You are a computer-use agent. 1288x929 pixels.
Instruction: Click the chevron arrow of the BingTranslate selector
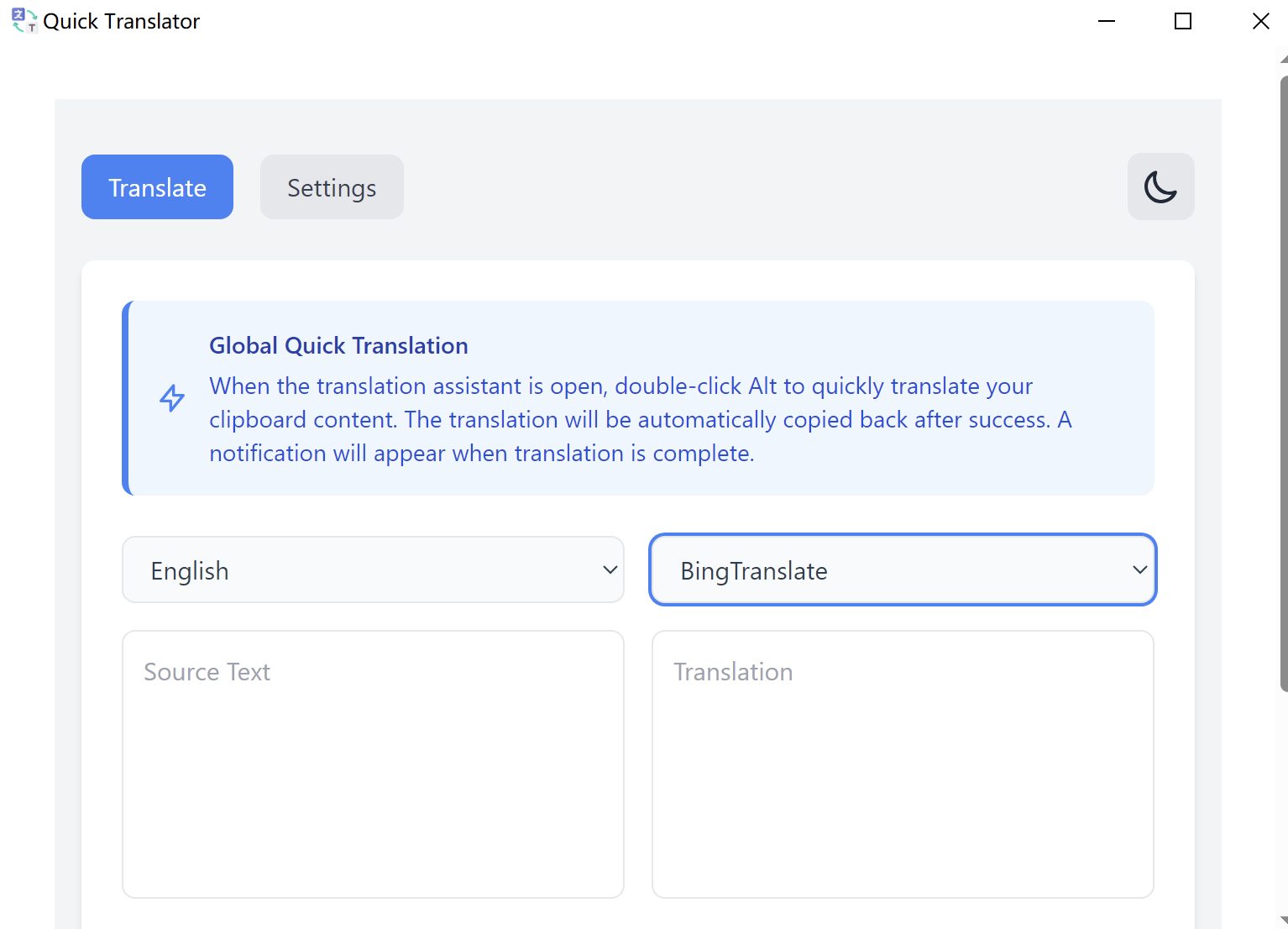1139,570
